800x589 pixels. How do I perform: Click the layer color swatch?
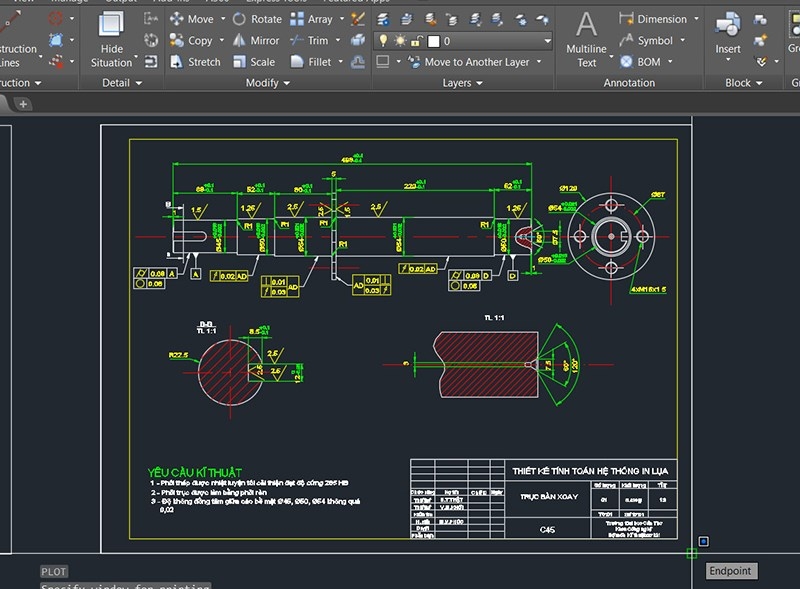coord(434,39)
